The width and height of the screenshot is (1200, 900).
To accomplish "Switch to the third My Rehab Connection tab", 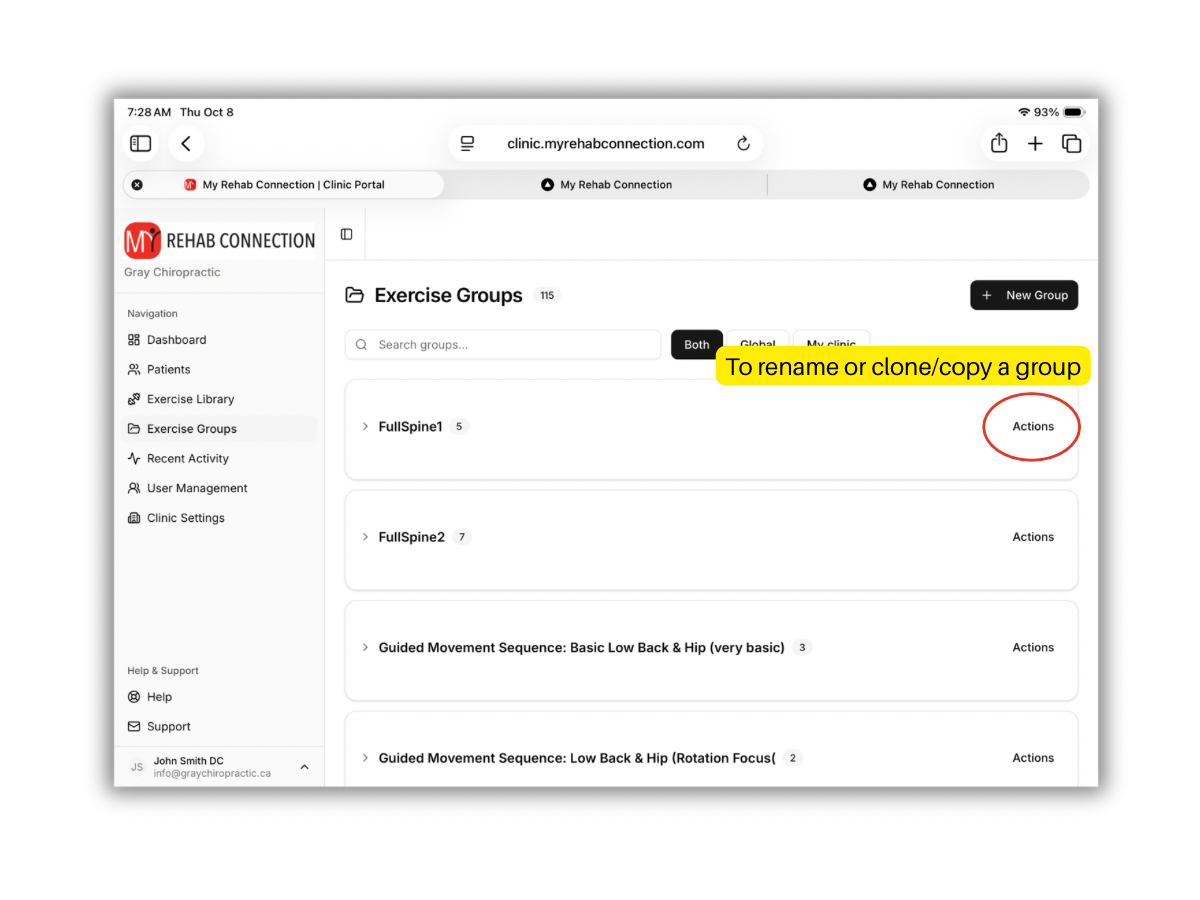I will 928,185.
